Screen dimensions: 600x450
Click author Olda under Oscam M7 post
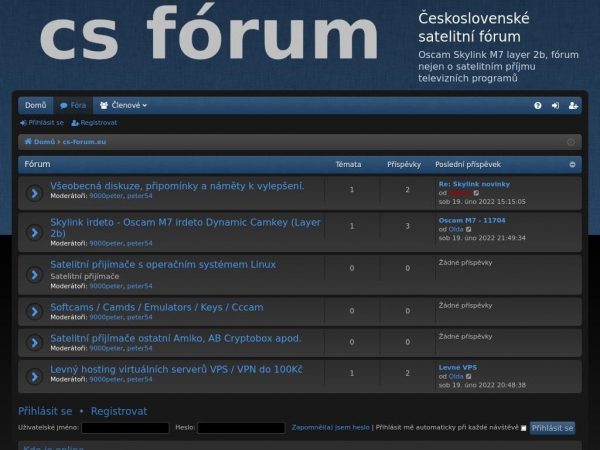456,230
